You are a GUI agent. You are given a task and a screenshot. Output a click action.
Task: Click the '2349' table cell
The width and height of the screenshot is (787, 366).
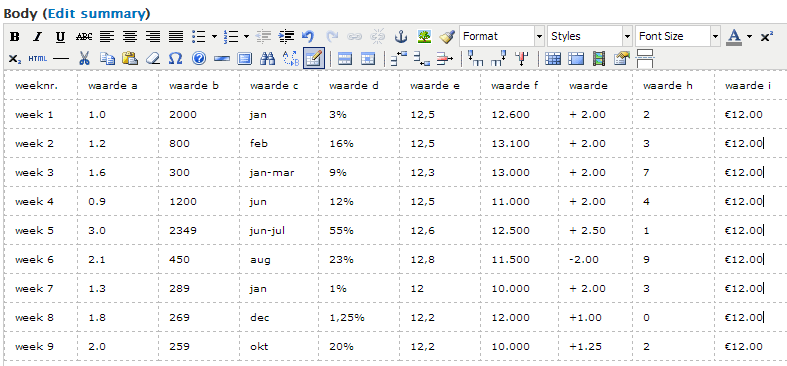point(199,230)
